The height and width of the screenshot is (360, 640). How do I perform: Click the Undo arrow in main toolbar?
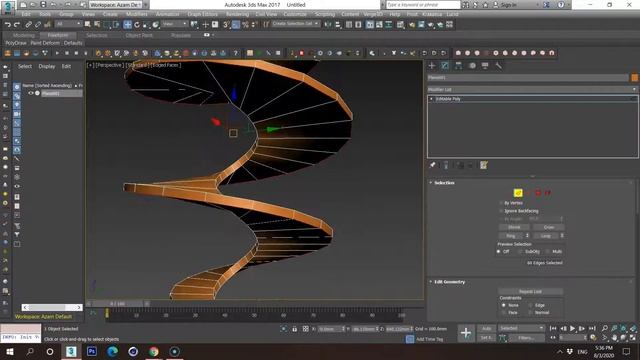click(x=7, y=24)
